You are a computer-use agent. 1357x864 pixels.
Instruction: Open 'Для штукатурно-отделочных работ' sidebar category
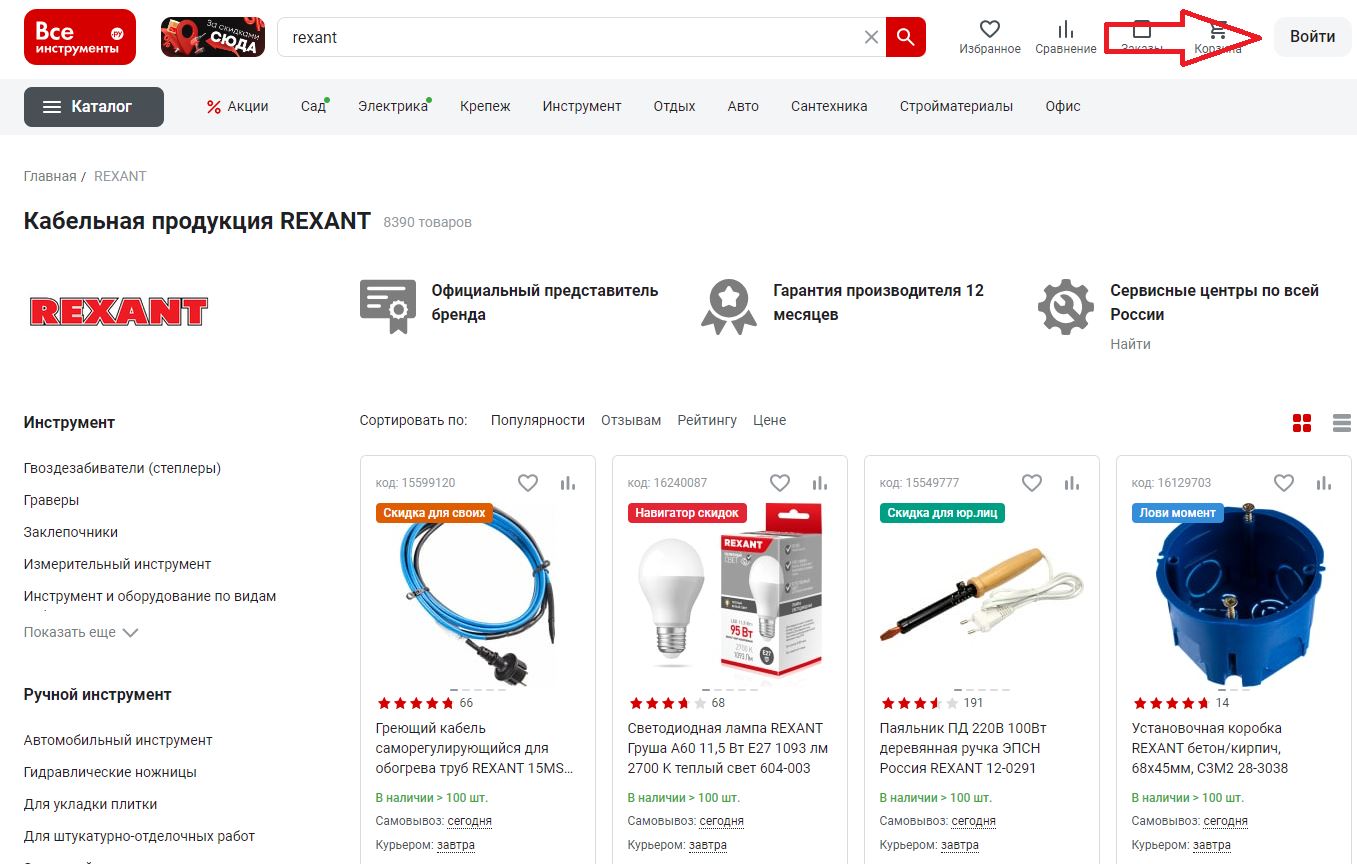pos(140,836)
